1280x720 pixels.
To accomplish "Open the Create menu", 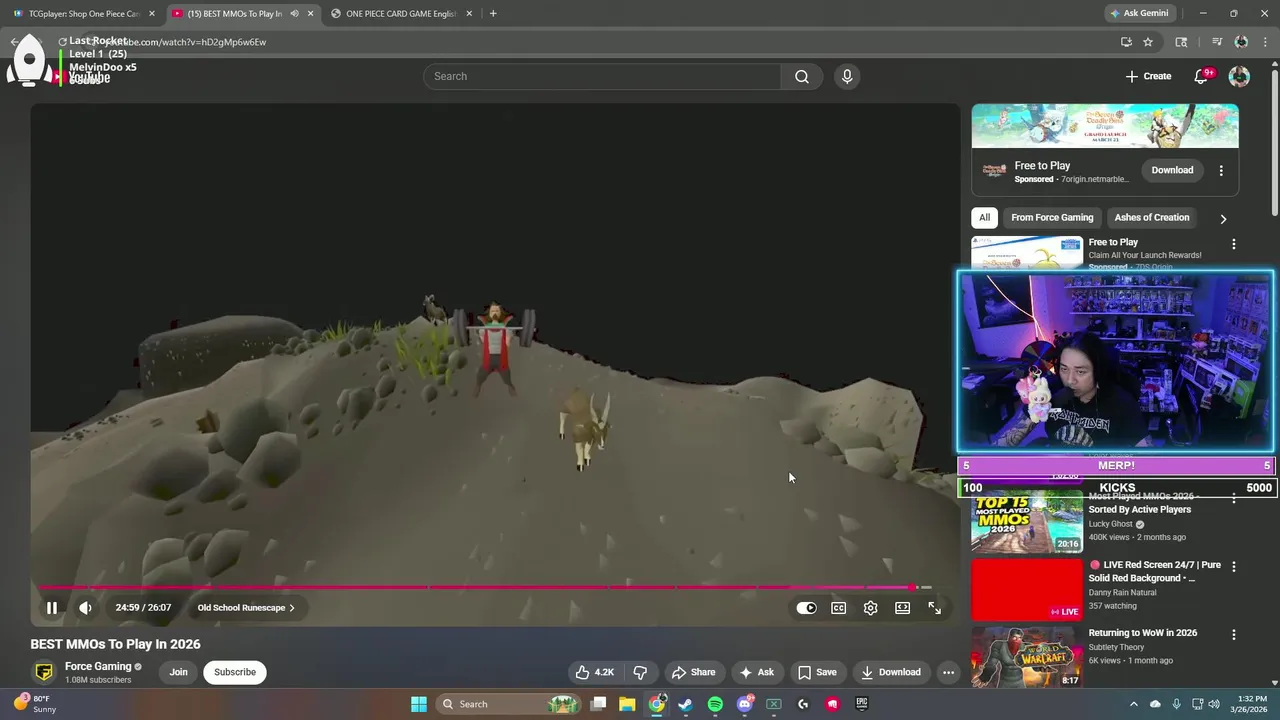I will tap(1148, 76).
